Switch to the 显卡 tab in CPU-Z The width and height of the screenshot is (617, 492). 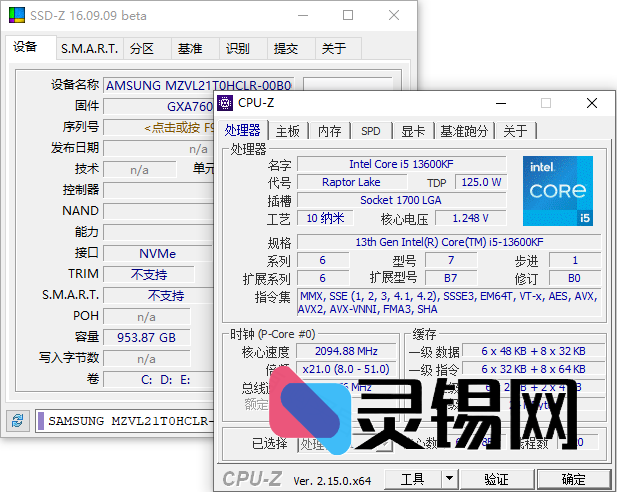click(413, 131)
